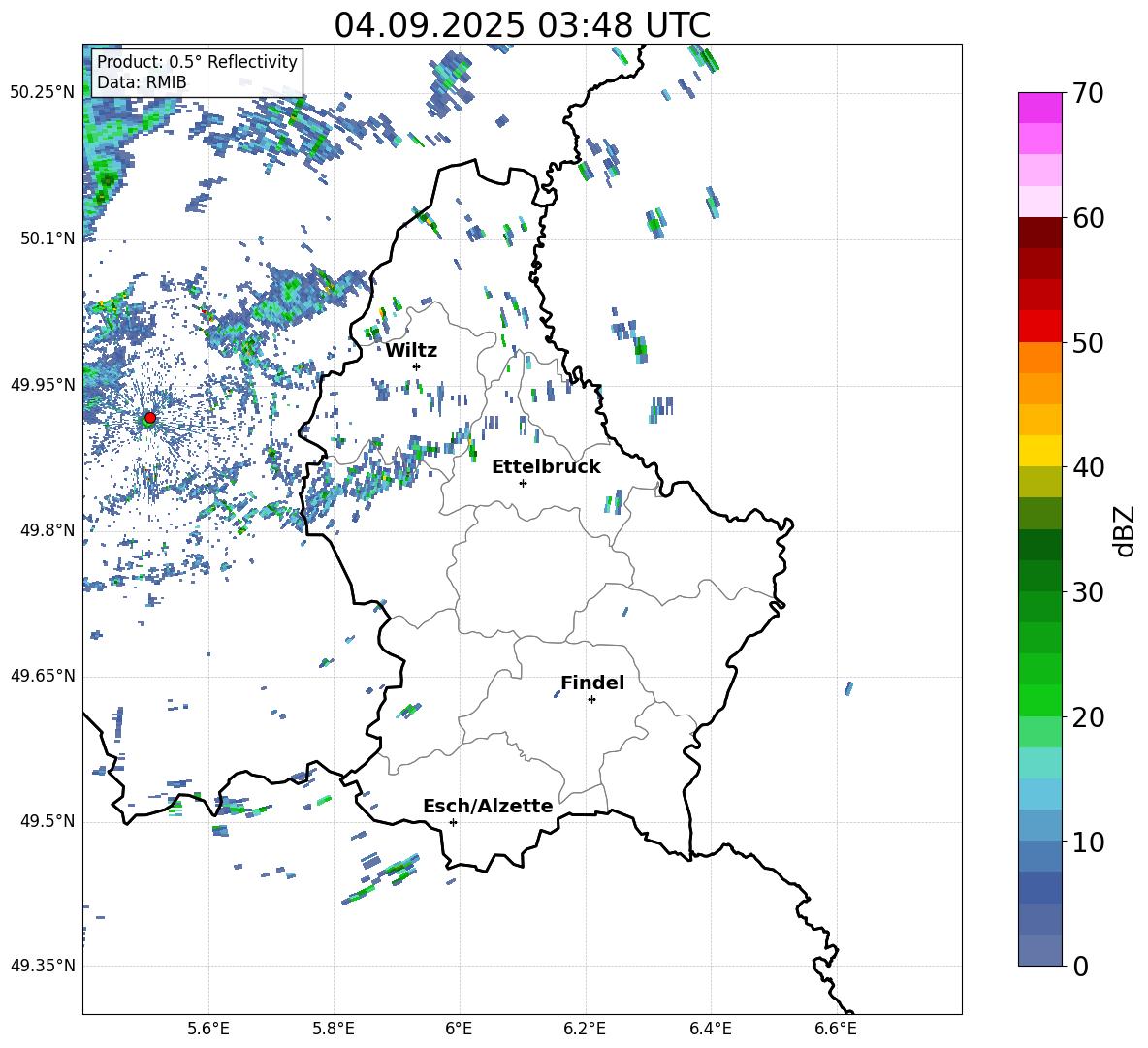Click the Wiltz city label
This screenshot has width=1148, height=1048.
pyautogui.click(x=411, y=351)
